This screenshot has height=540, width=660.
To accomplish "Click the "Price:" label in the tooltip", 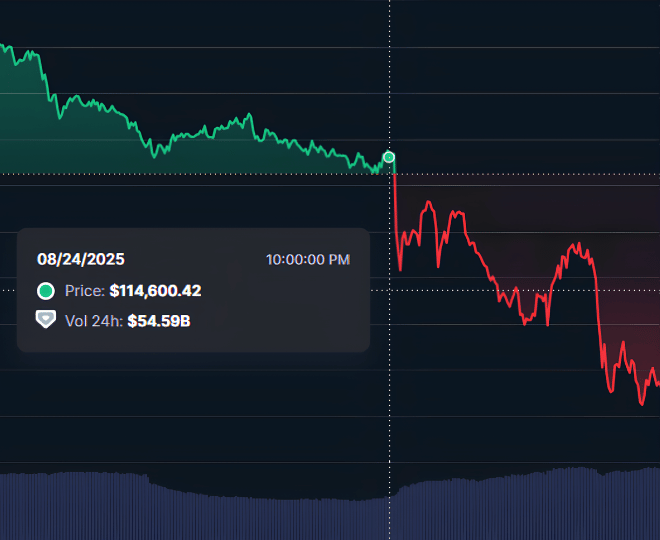I will click(x=85, y=291).
